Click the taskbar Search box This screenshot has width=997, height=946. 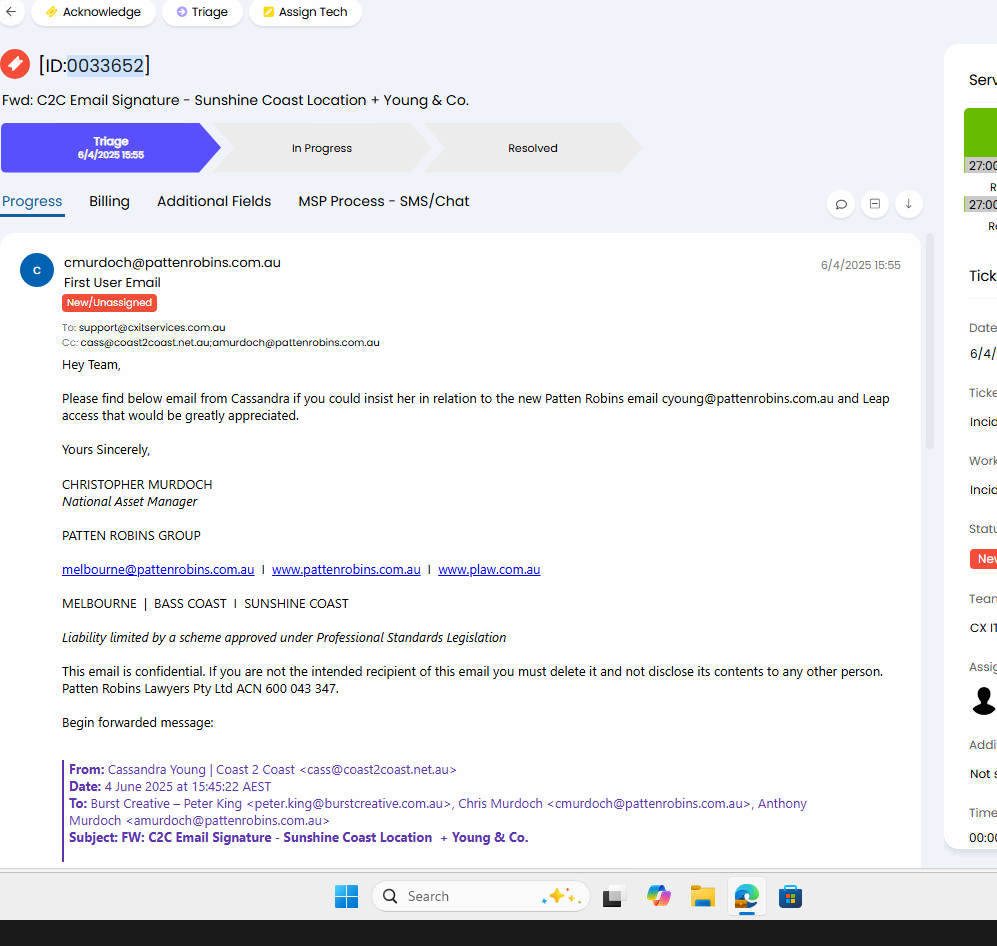click(481, 896)
